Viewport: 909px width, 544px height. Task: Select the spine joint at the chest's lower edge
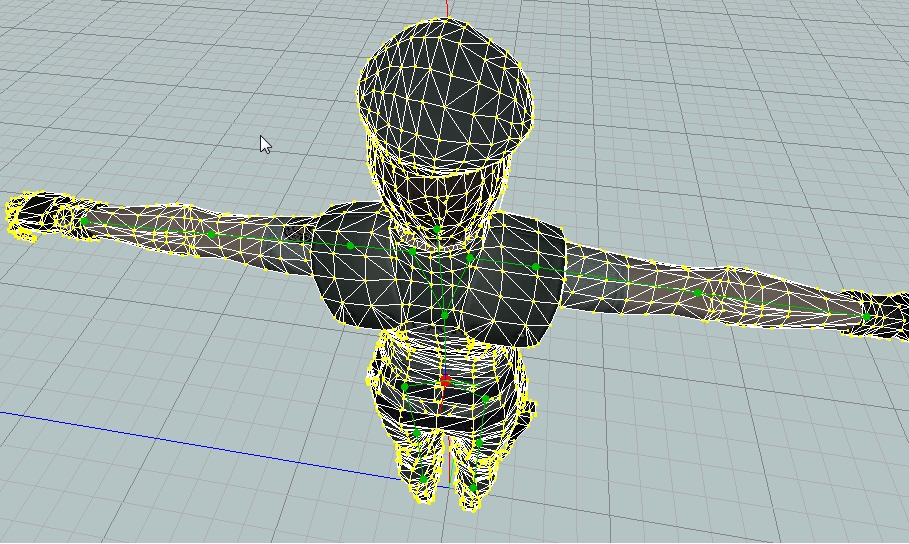pos(445,315)
